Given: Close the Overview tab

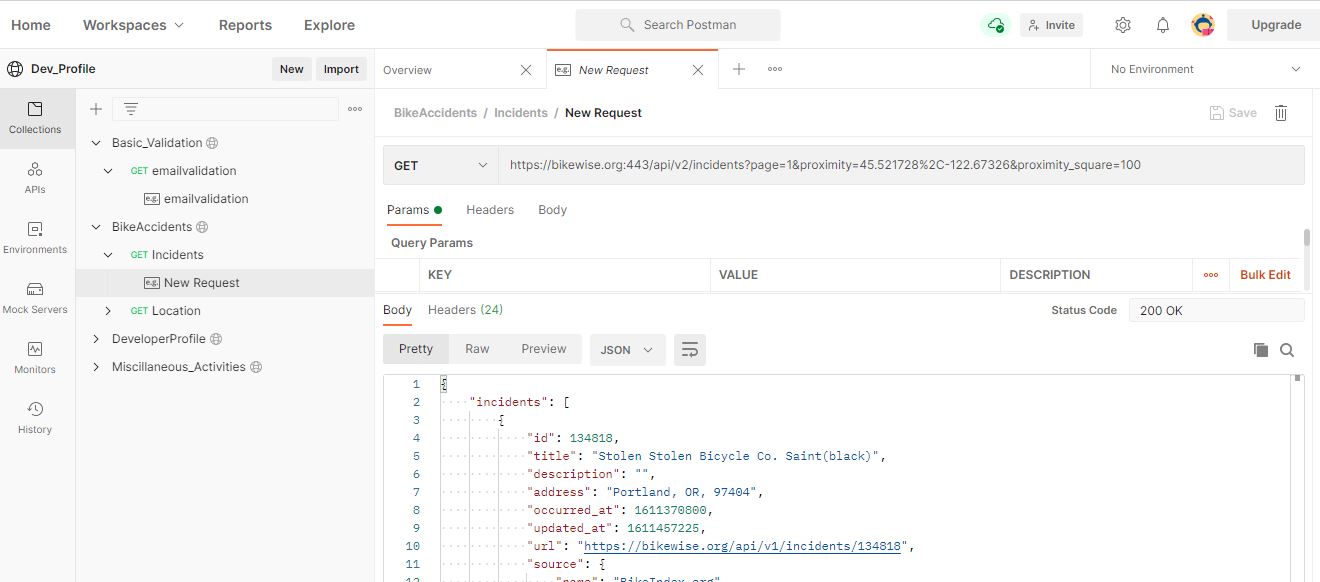Looking at the screenshot, I should click(526, 70).
